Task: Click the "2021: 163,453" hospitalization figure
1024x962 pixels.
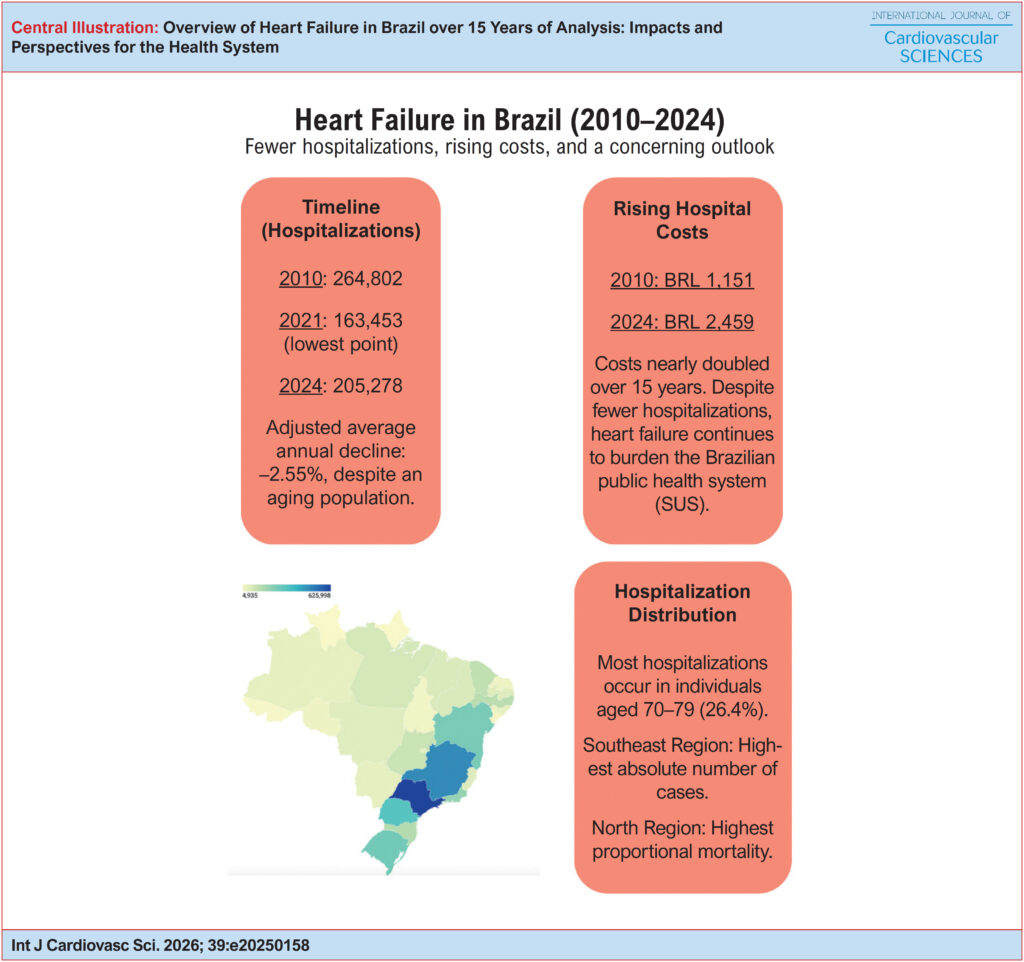Action: click(x=341, y=321)
